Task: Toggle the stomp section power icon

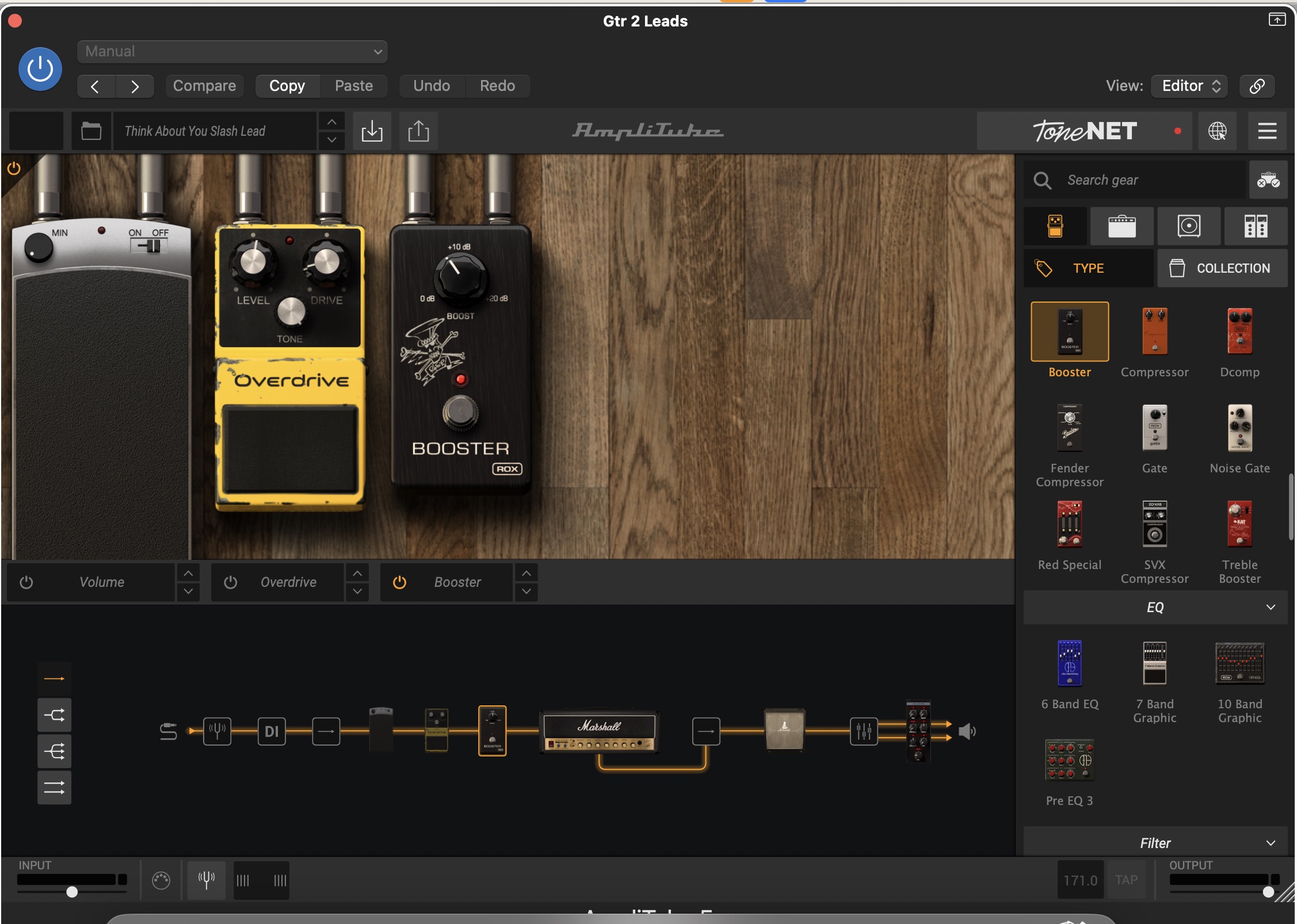Action: coord(14,168)
